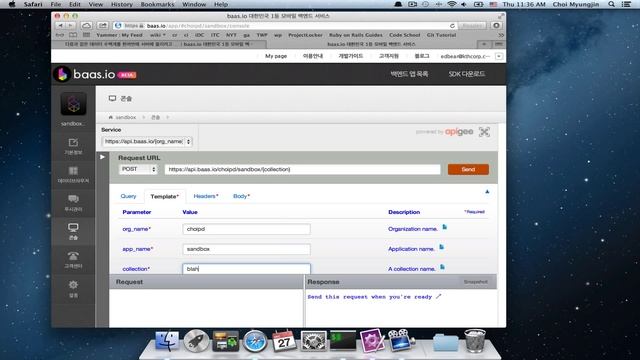Open Terminal in the Dock
The image size is (640, 360).
[x=342, y=340]
